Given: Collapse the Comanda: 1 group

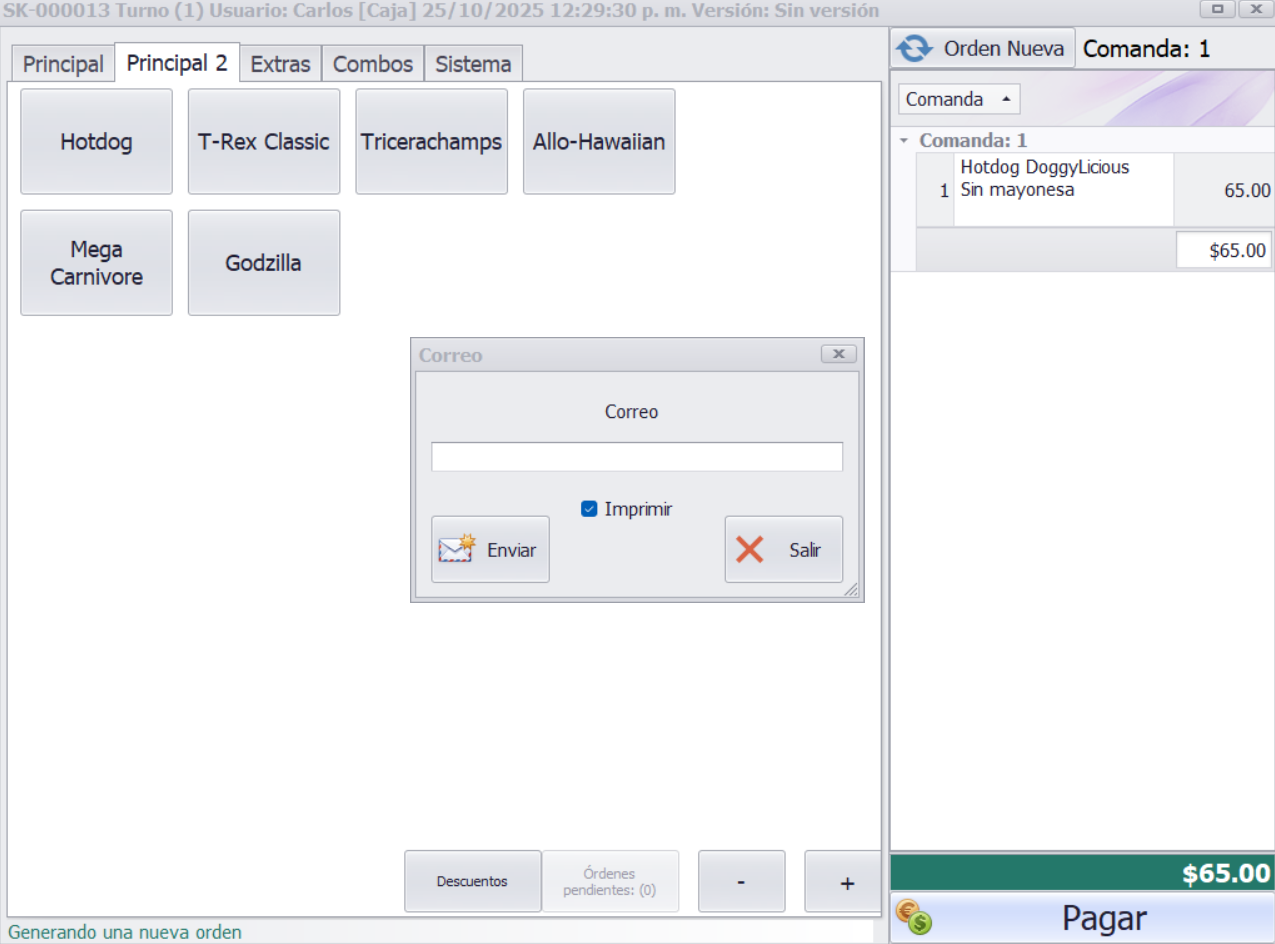Looking at the screenshot, I should tap(904, 141).
